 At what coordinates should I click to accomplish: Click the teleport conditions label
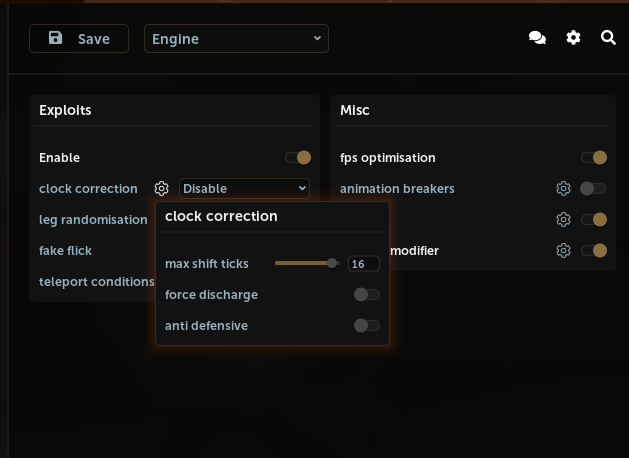click(x=96, y=282)
